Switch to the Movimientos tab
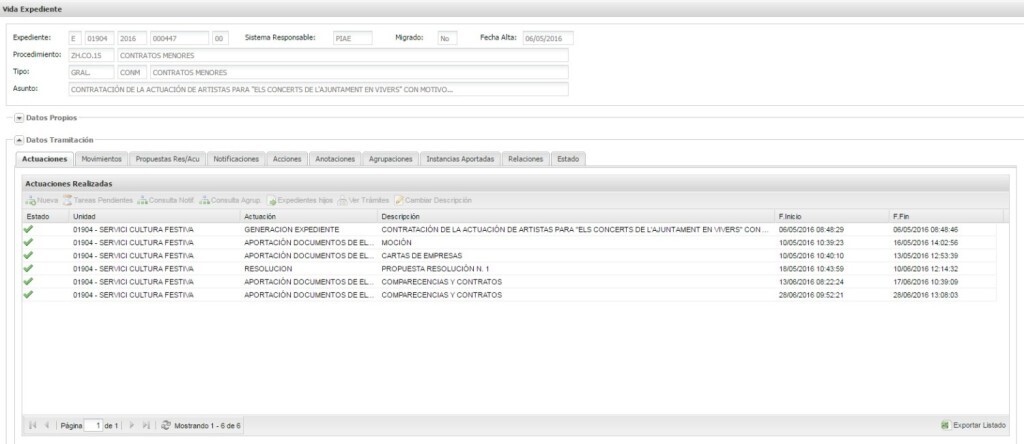The height and width of the screenshot is (444, 1024). (101, 159)
